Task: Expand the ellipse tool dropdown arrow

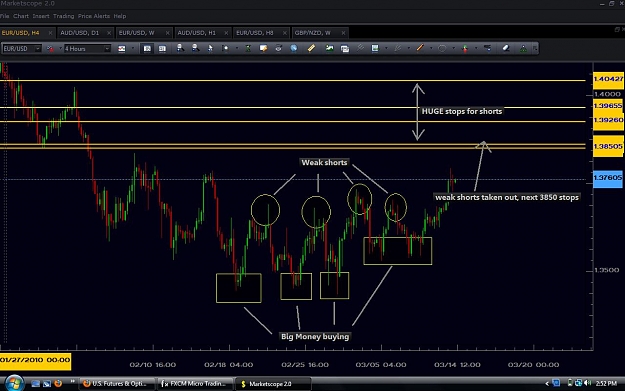Action: (x=454, y=48)
